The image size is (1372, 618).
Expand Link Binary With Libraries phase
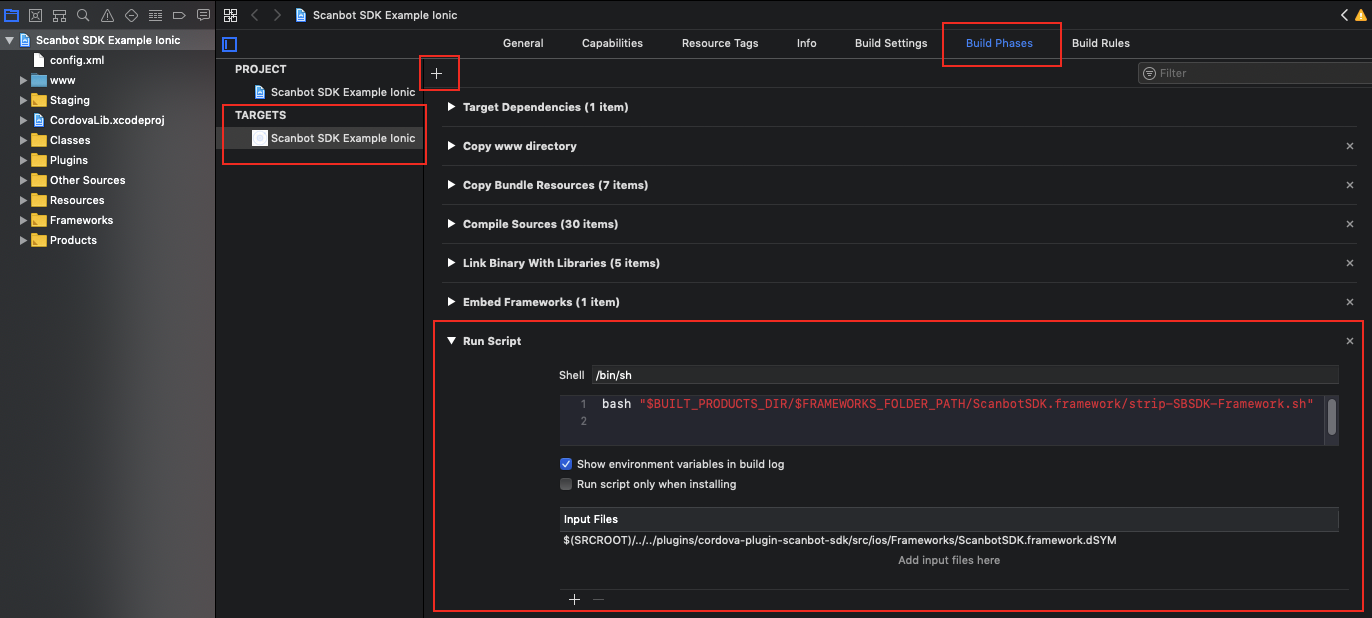[x=452, y=263]
